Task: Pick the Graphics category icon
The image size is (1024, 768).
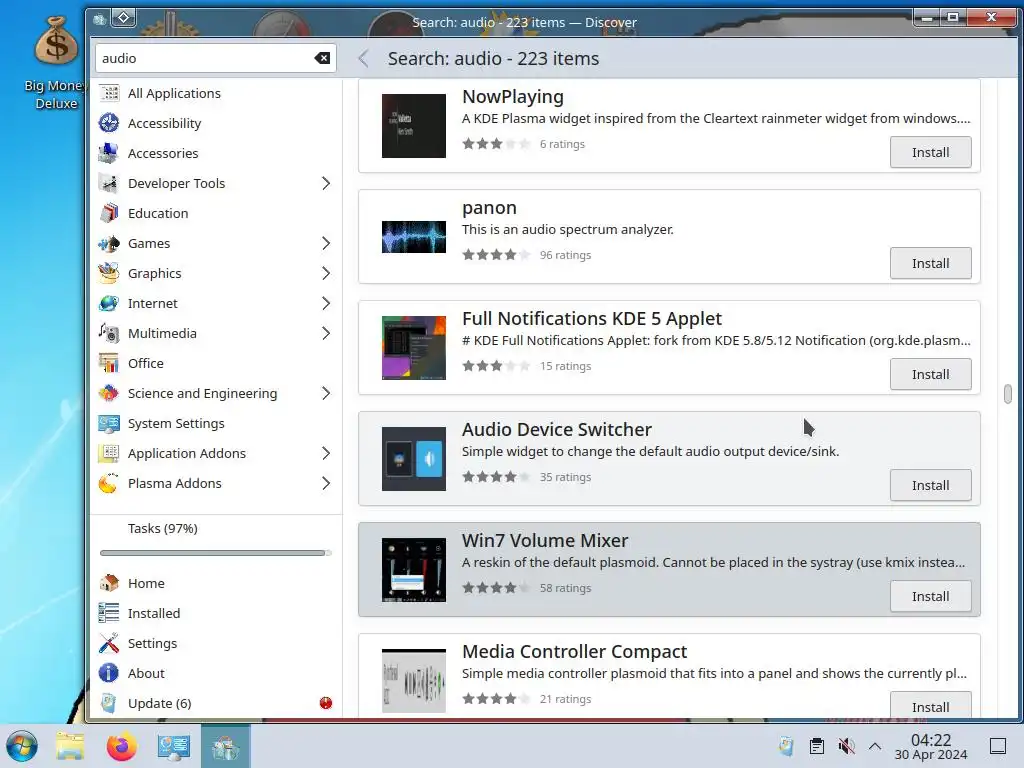Action: 109,274
